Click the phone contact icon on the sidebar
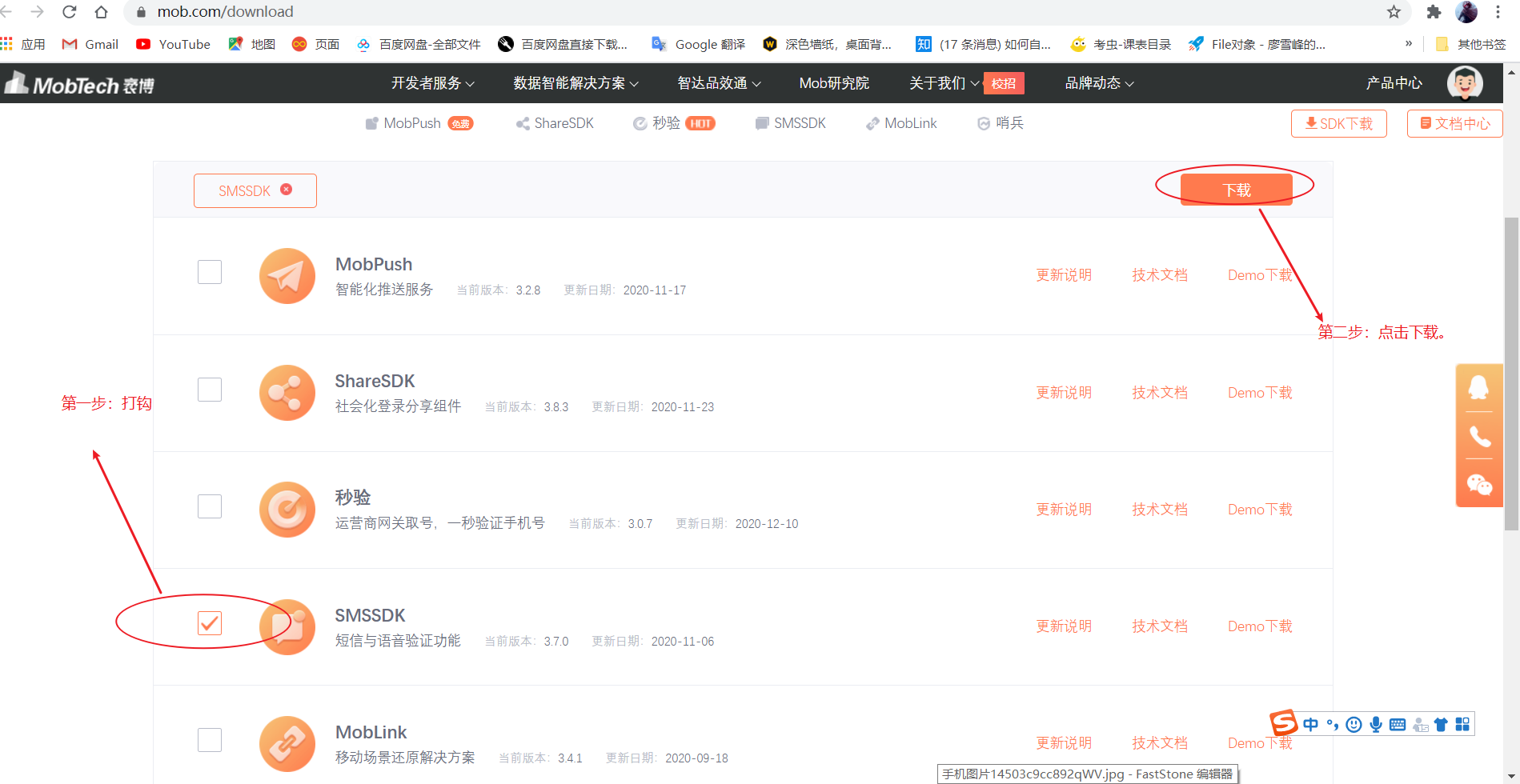Image resolution: width=1520 pixels, height=784 pixels. click(x=1479, y=437)
